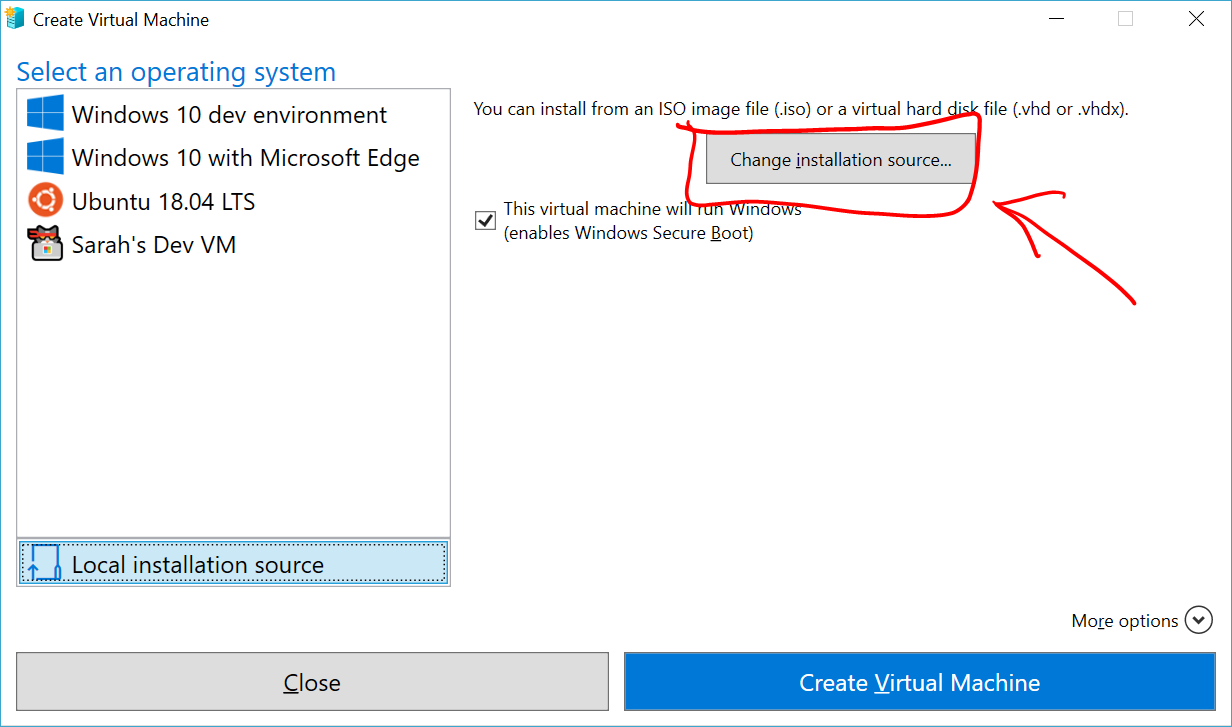1232x727 pixels.
Task: Click the Local installation source icon
Action: (x=42, y=563)
